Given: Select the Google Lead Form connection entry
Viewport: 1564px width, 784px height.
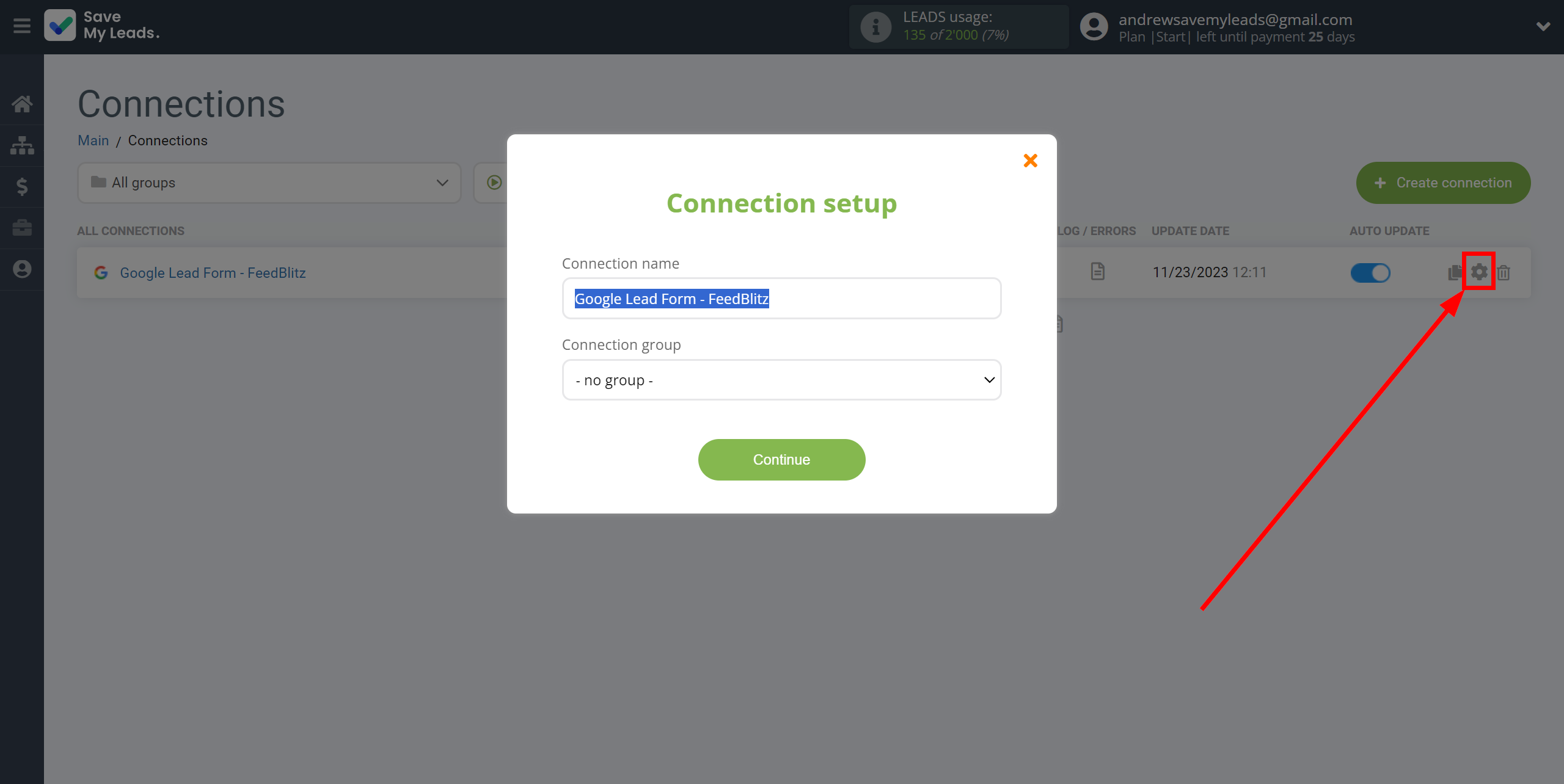Looking at the screenshot, I should point(212,272).
